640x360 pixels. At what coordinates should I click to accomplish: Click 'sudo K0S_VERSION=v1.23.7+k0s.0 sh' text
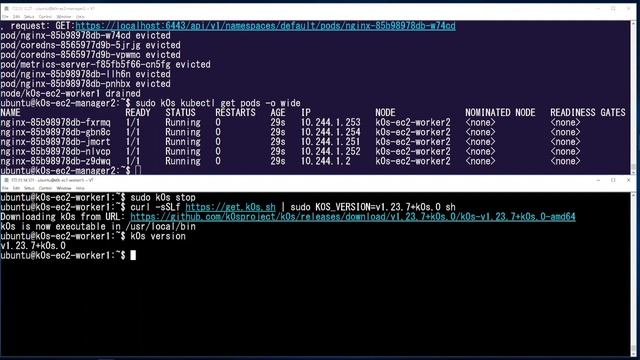(x=373, y=207)
